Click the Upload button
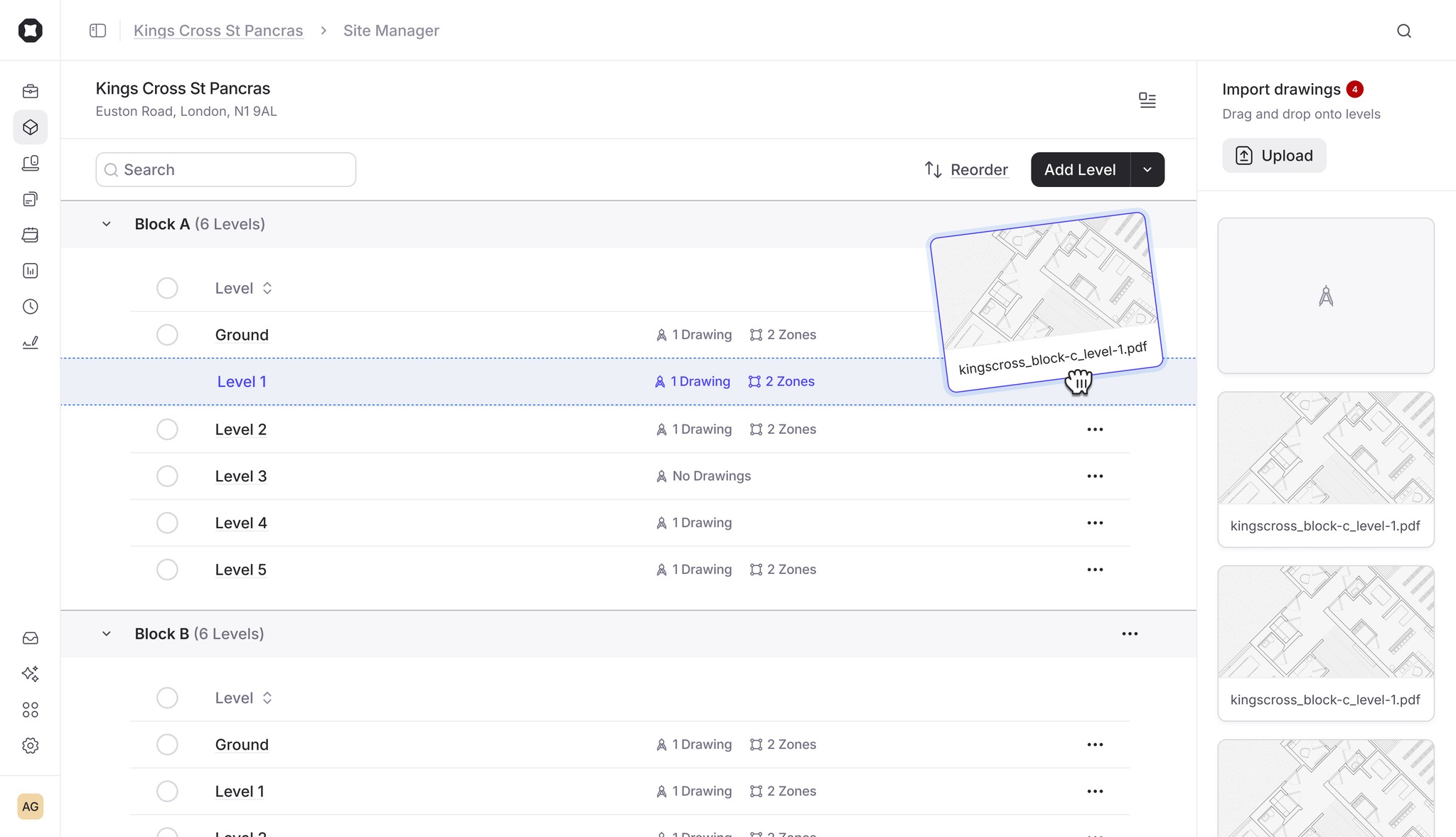Viewport: 1456px width, 837px height. click(1273, 156)
